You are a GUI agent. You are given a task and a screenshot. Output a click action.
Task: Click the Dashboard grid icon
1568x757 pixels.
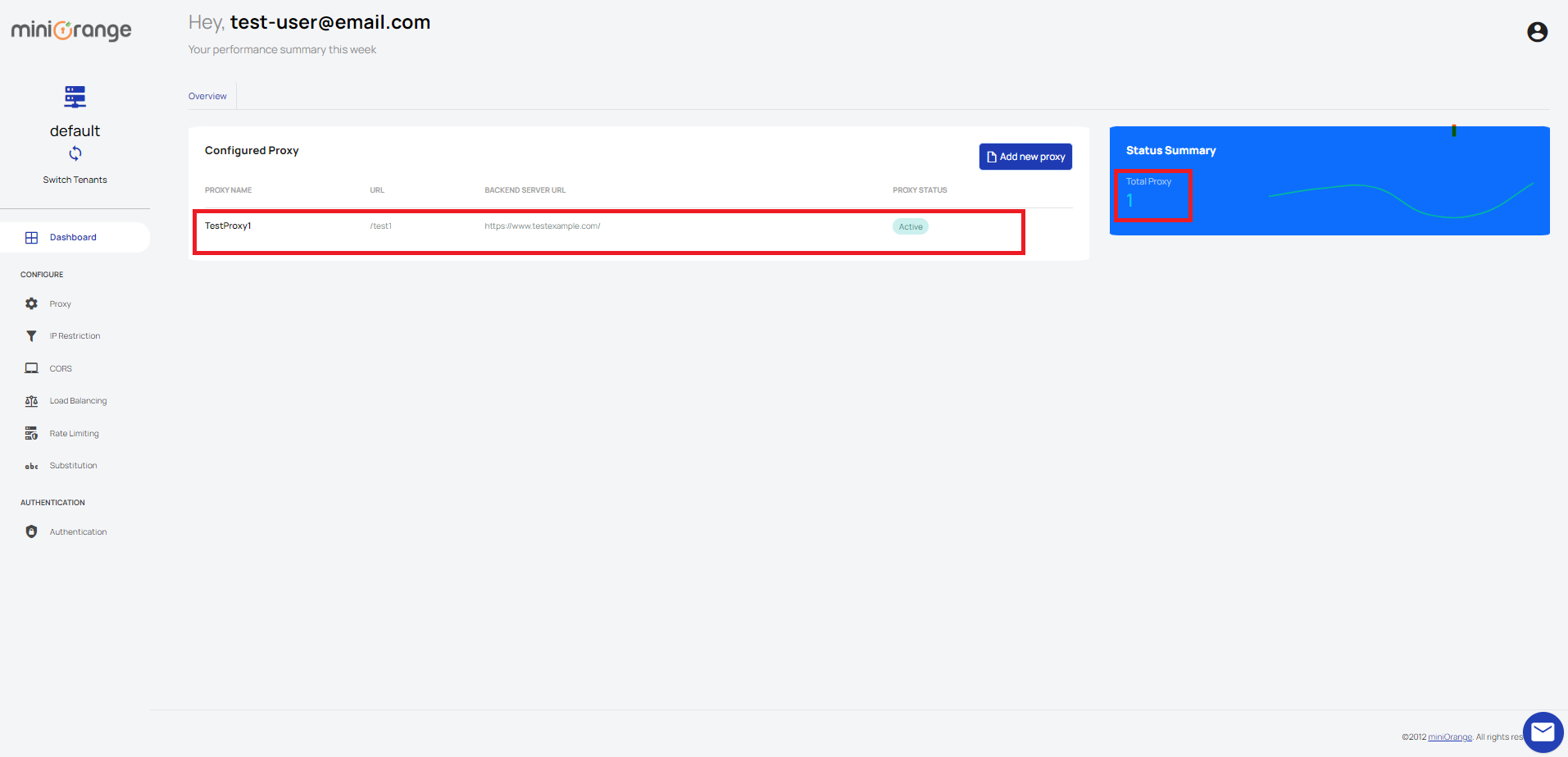[31, 238]
